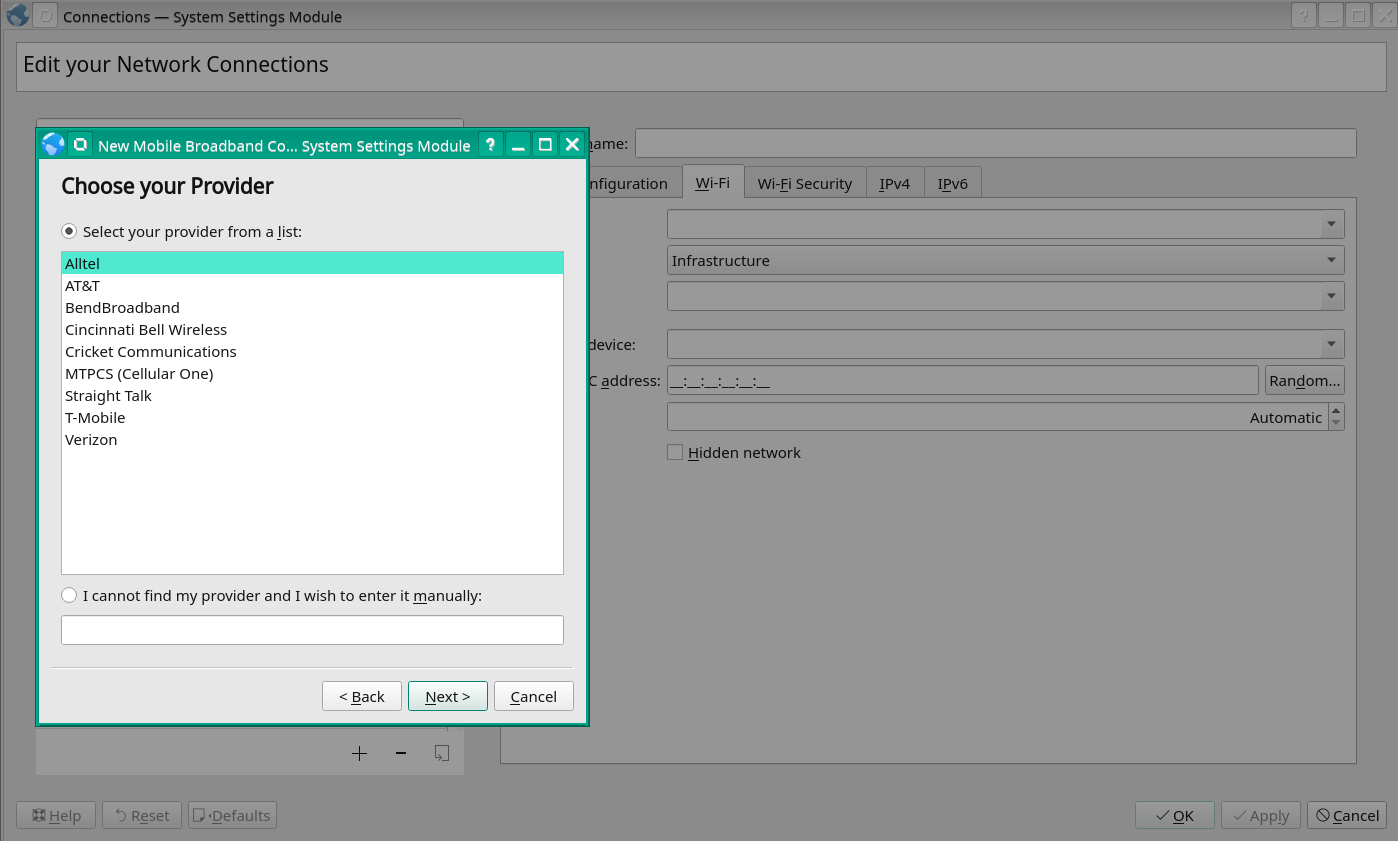The image size is (1398, 841).
Task: Open Help in Connections window
Action: tap(56, 815)
